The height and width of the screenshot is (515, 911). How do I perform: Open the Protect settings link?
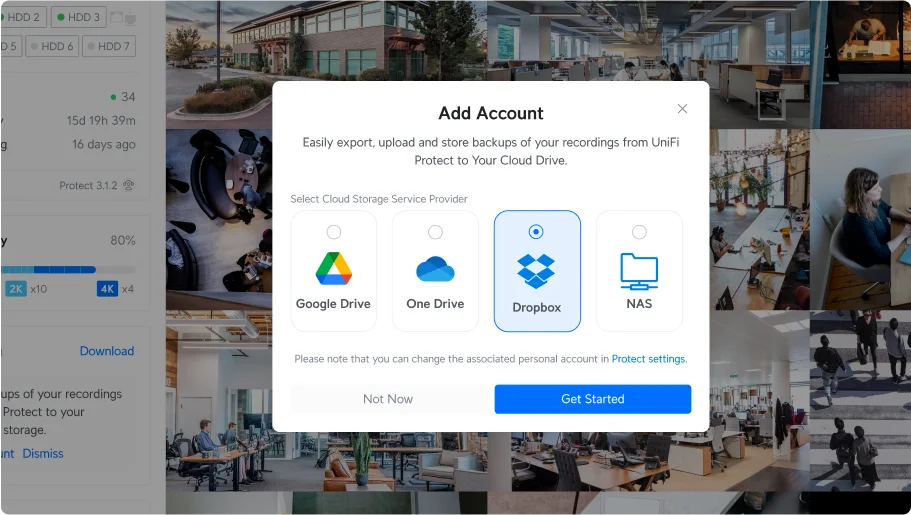pos(649,359)
